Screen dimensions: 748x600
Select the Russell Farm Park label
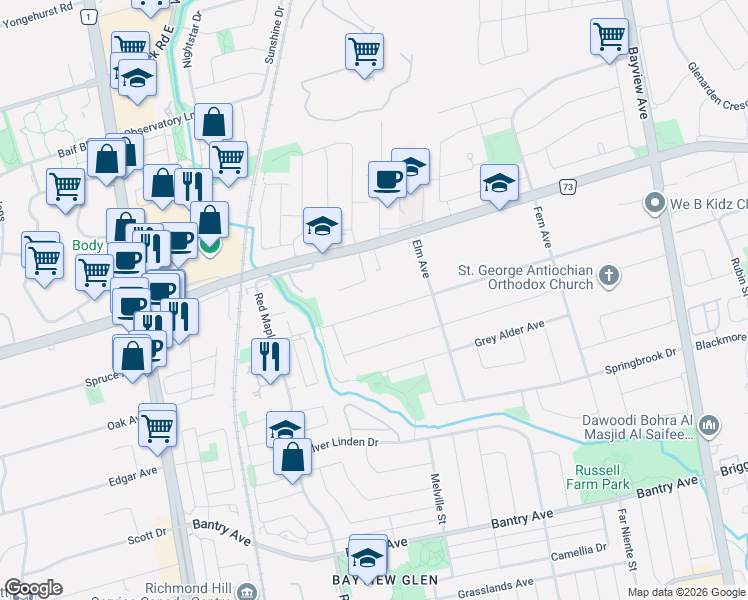[x=598, y=477]
